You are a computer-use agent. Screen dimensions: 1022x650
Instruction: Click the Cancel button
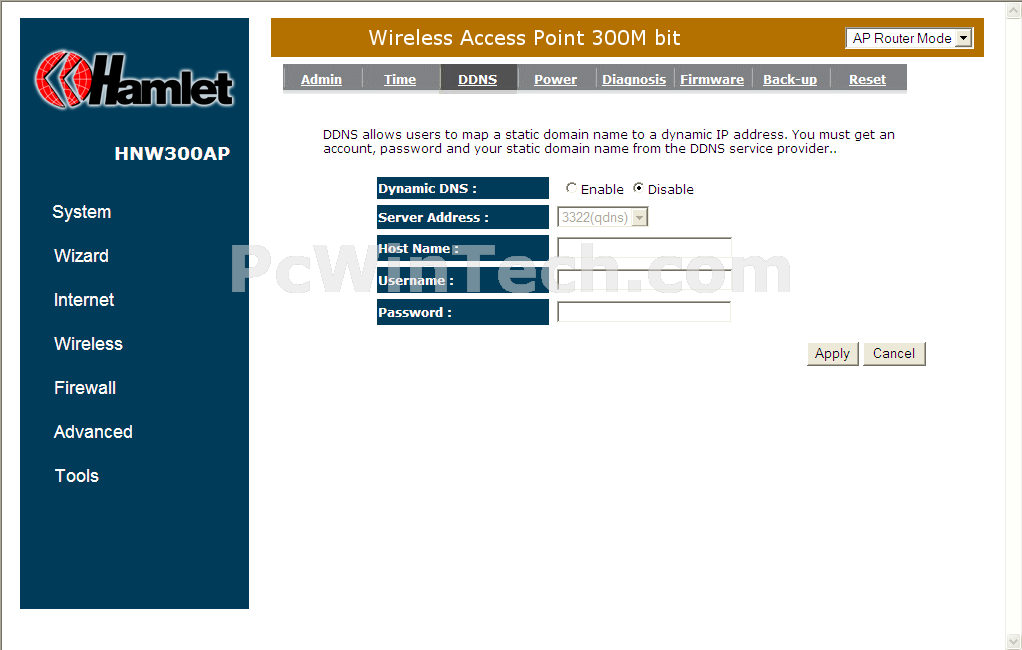click(x=894, y=354)
